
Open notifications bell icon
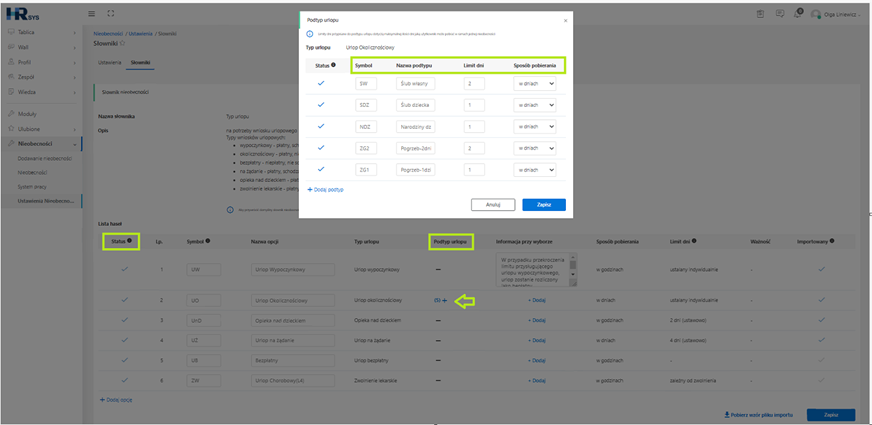797,14
